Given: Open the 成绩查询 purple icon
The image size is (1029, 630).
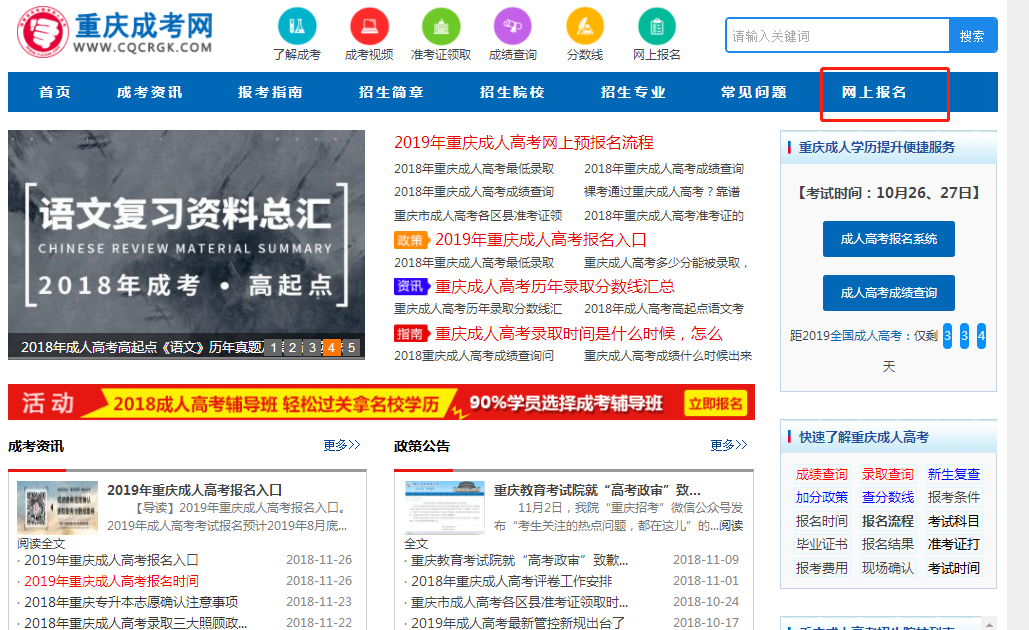Looking at the screenshot, I should [513, 26].
